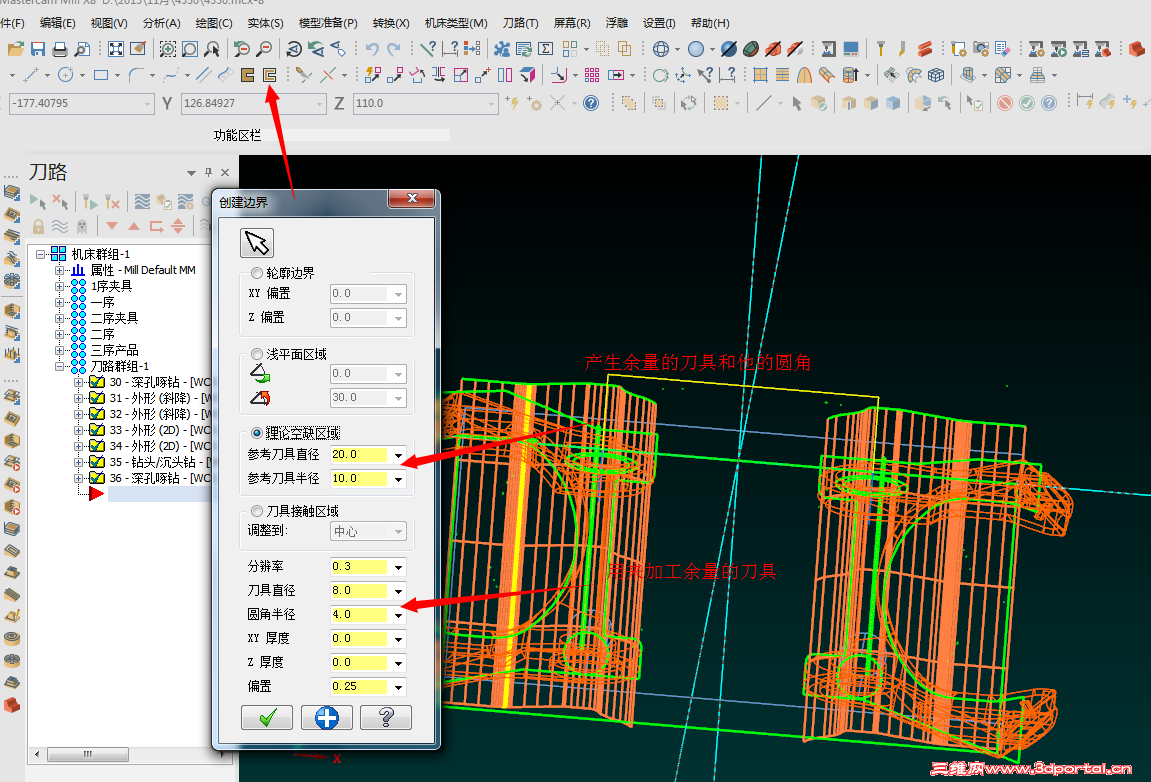Select the arrow selection icon in 创建边界 dialog
1151x782 pixels.
pos(257,241)
